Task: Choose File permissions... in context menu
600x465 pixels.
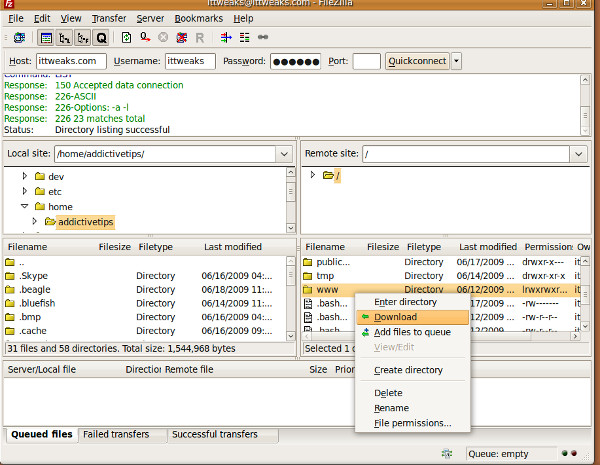Action: click(412, 423)
